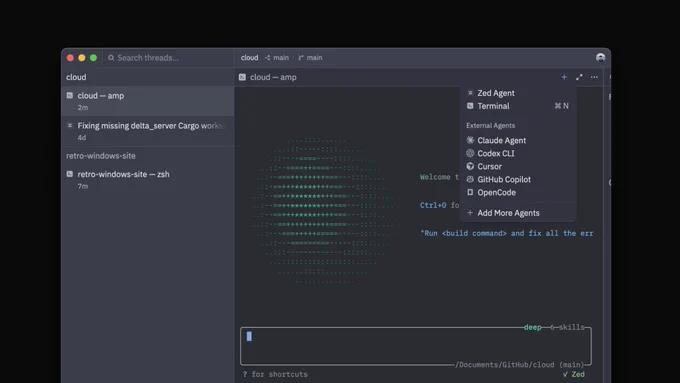Click the 7m timestamp under retro-windows-site — zsh
This screenshot has width=680, height=383.
click(83, 186)
